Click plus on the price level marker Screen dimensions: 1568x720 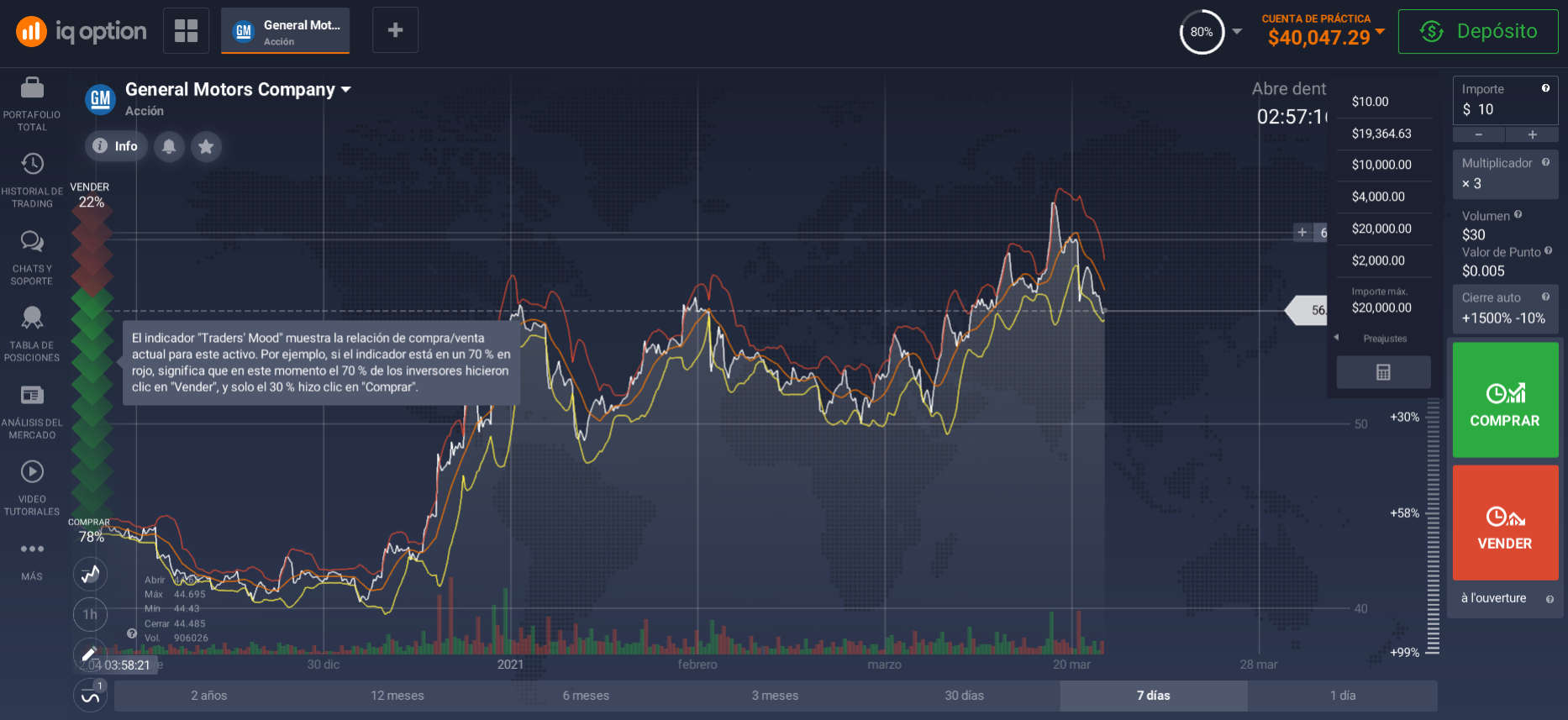1302,233
